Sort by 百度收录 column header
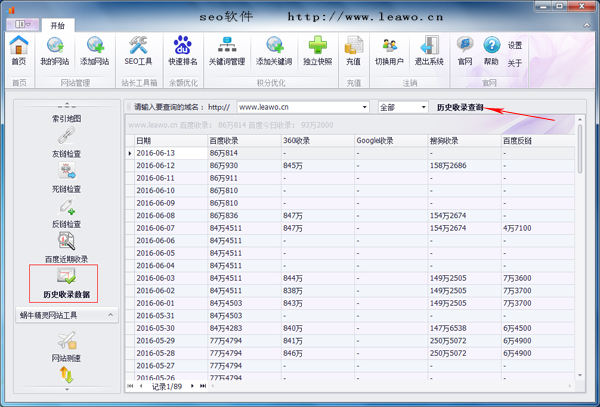 244,141
